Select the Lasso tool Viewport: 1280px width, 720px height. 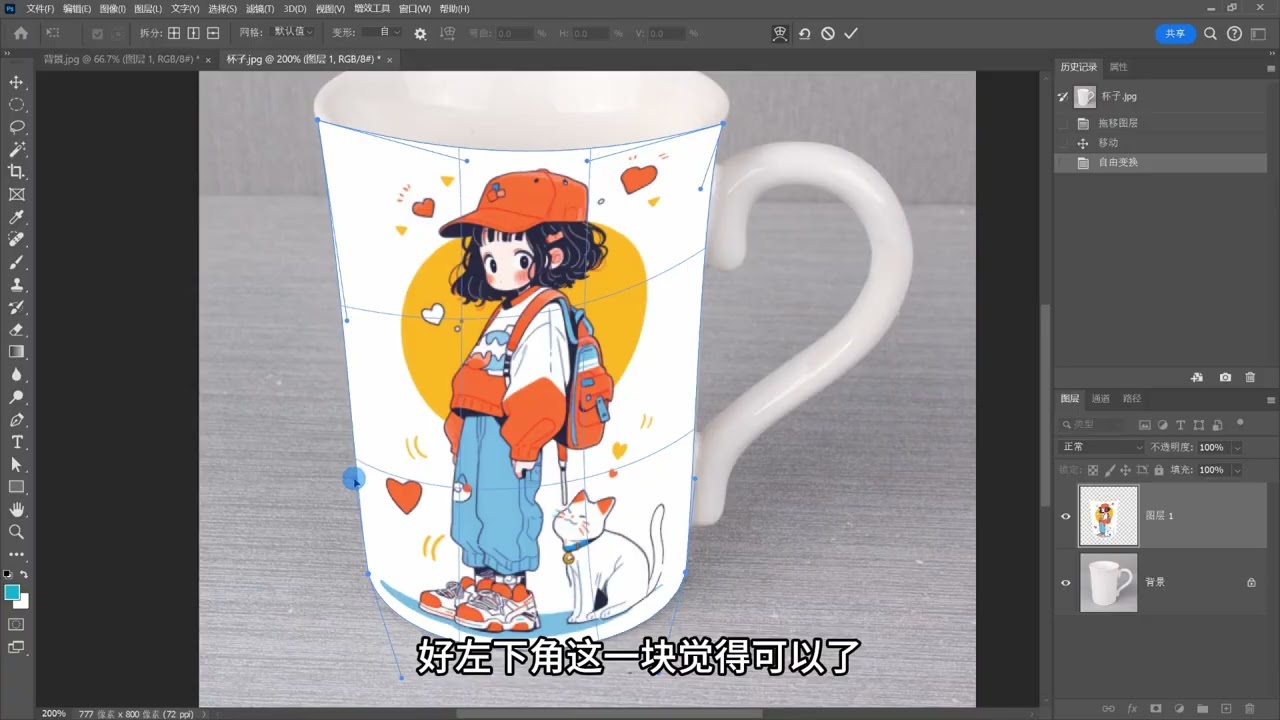16,127
